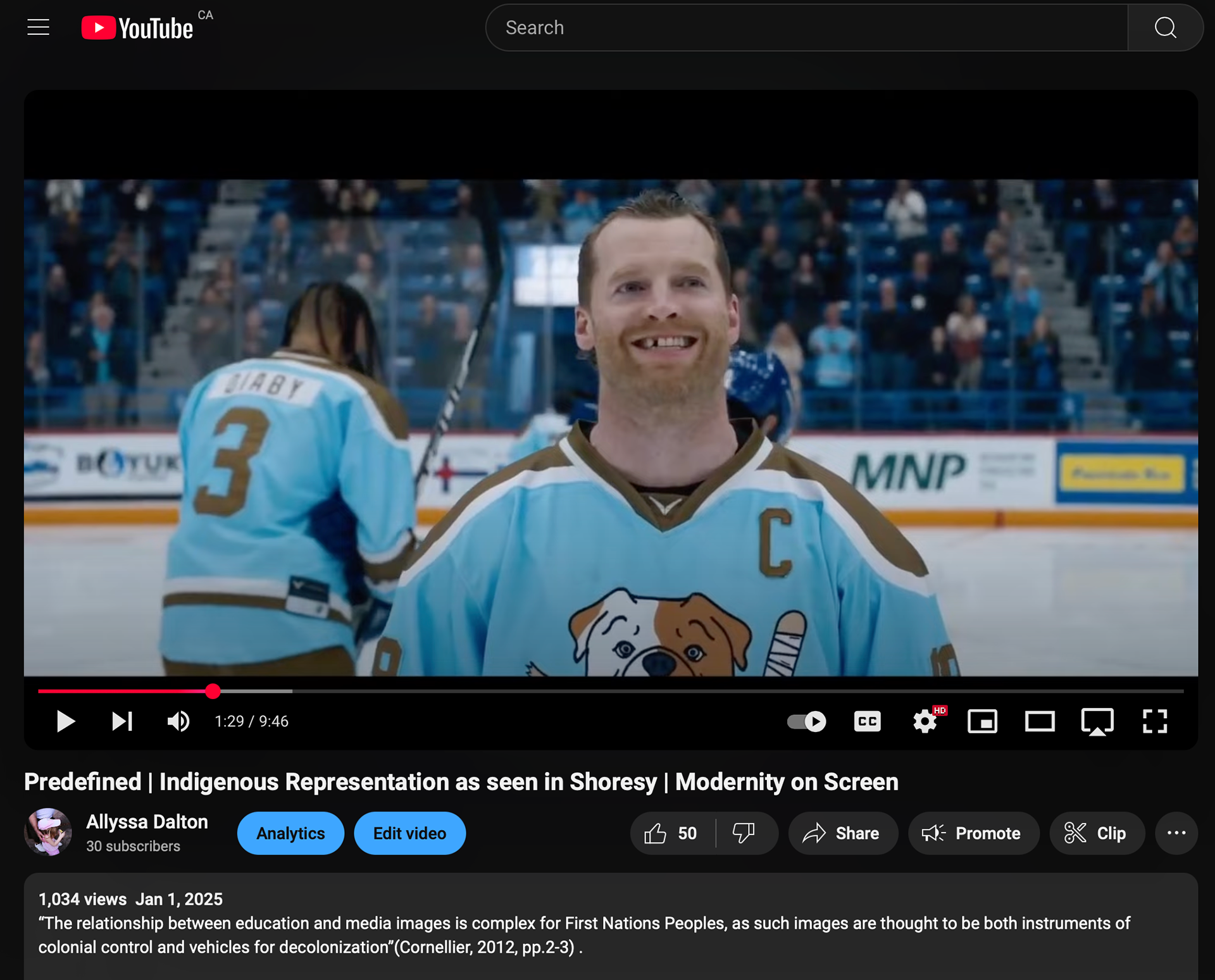The image size is (1215, 980).
Task: Open the hamburger guide menu
Action: pyautogui.click(x=38, y=27)
